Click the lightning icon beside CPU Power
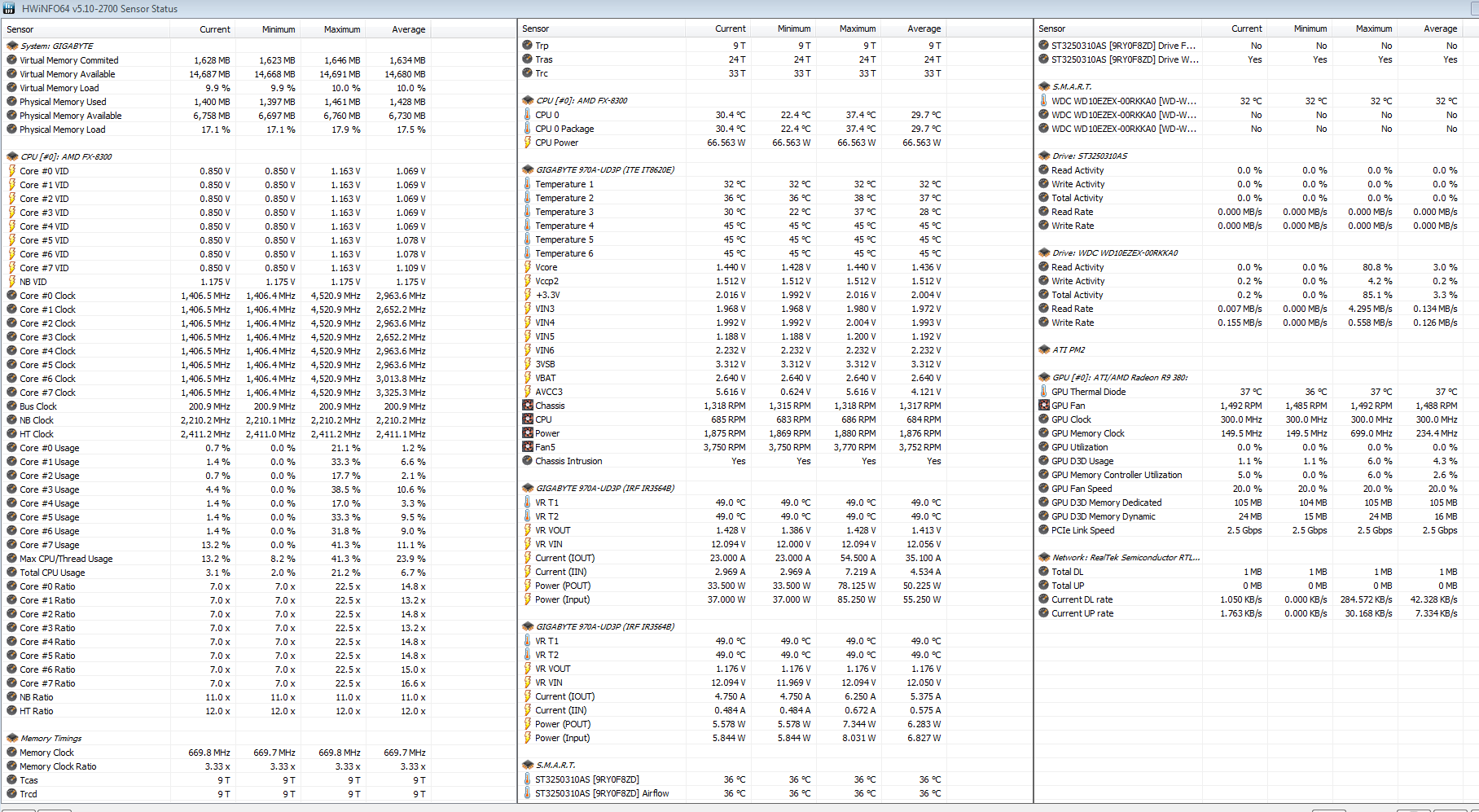Viewport: 1479px width, 812px height. coord(527,143)
